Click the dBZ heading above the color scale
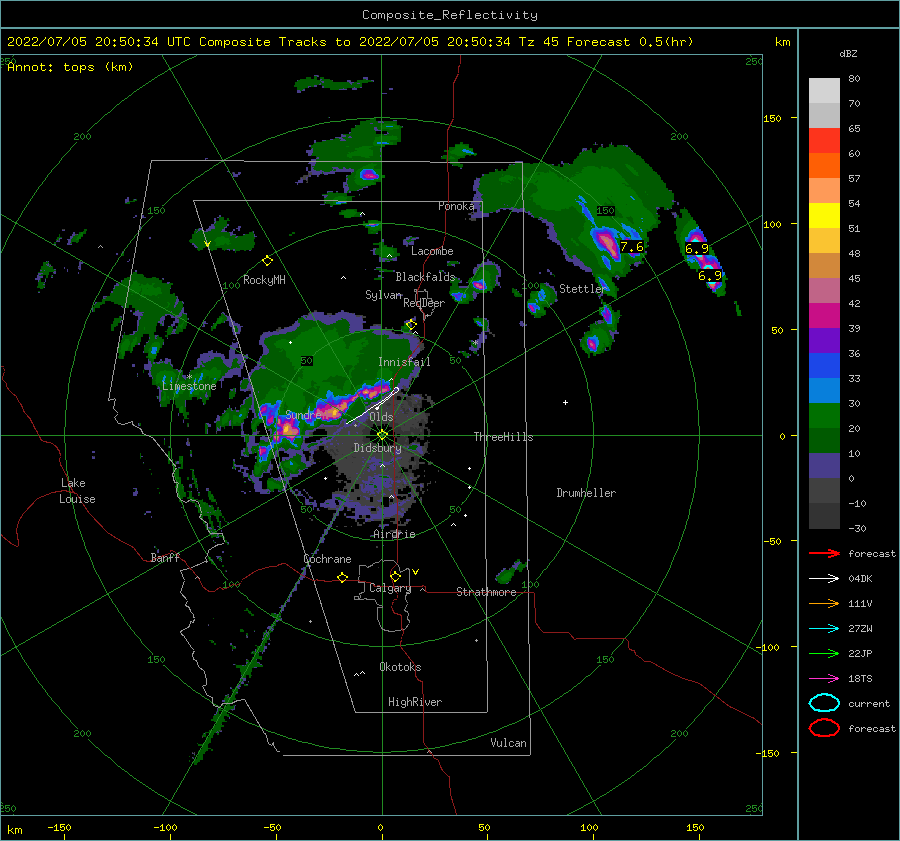 (848, 54)
